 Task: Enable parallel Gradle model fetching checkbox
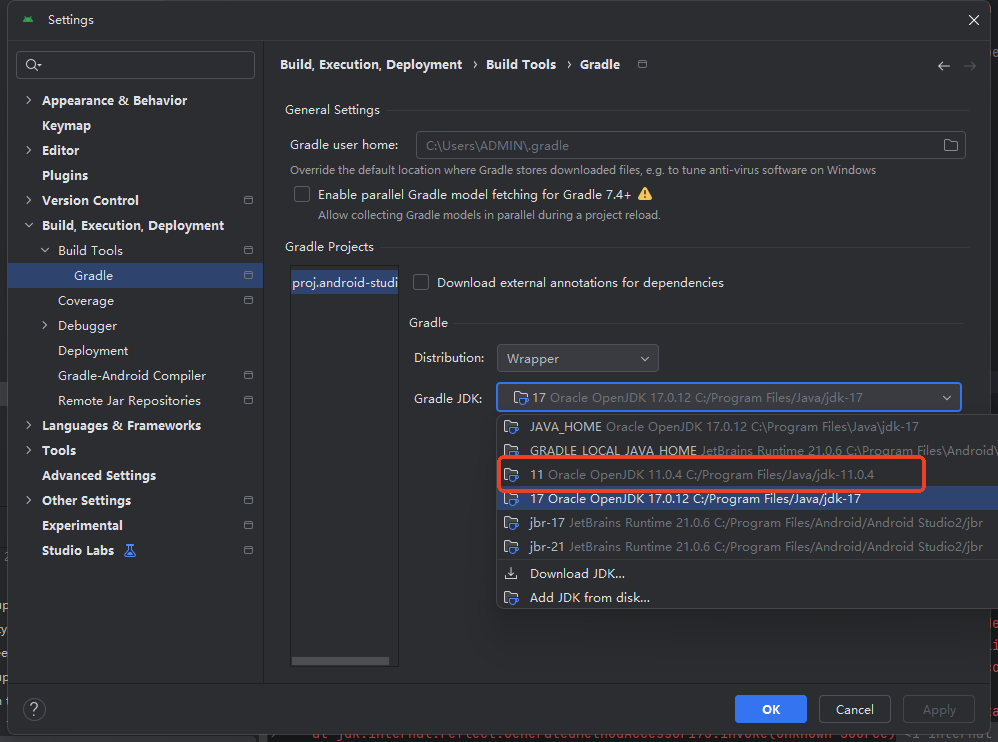click(302, 194)
